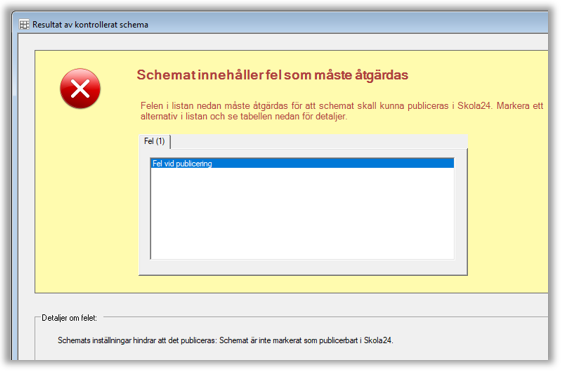Switch to the Fel (1) tab

click(154, 141)
